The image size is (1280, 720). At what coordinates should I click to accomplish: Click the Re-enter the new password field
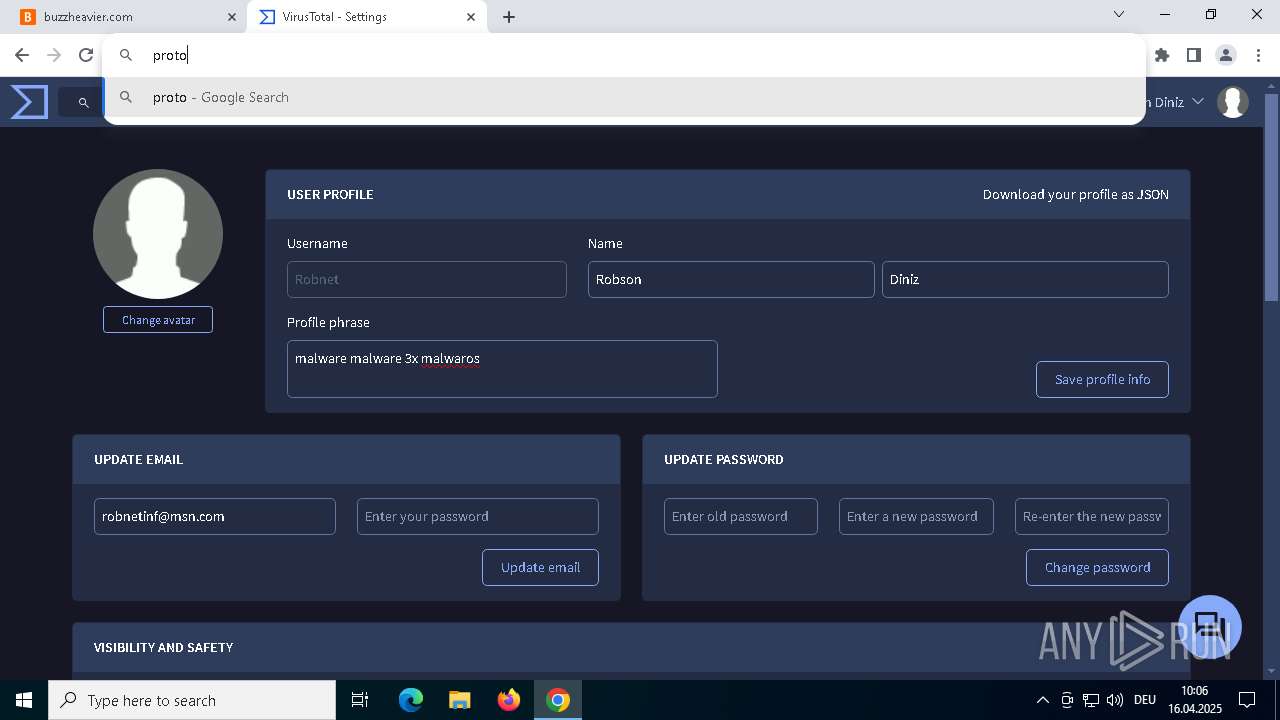coord(1092,516)
